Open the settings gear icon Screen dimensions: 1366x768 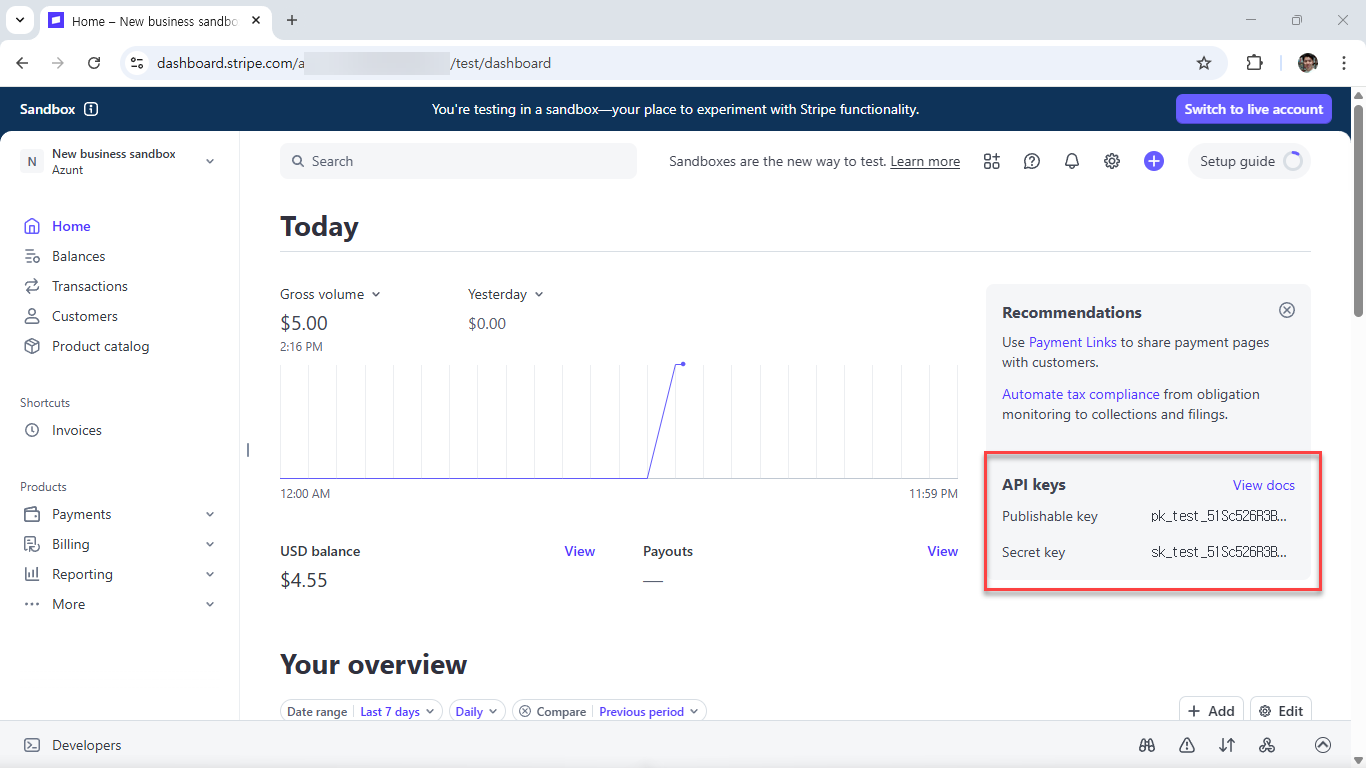click(x=1112, y=161)
